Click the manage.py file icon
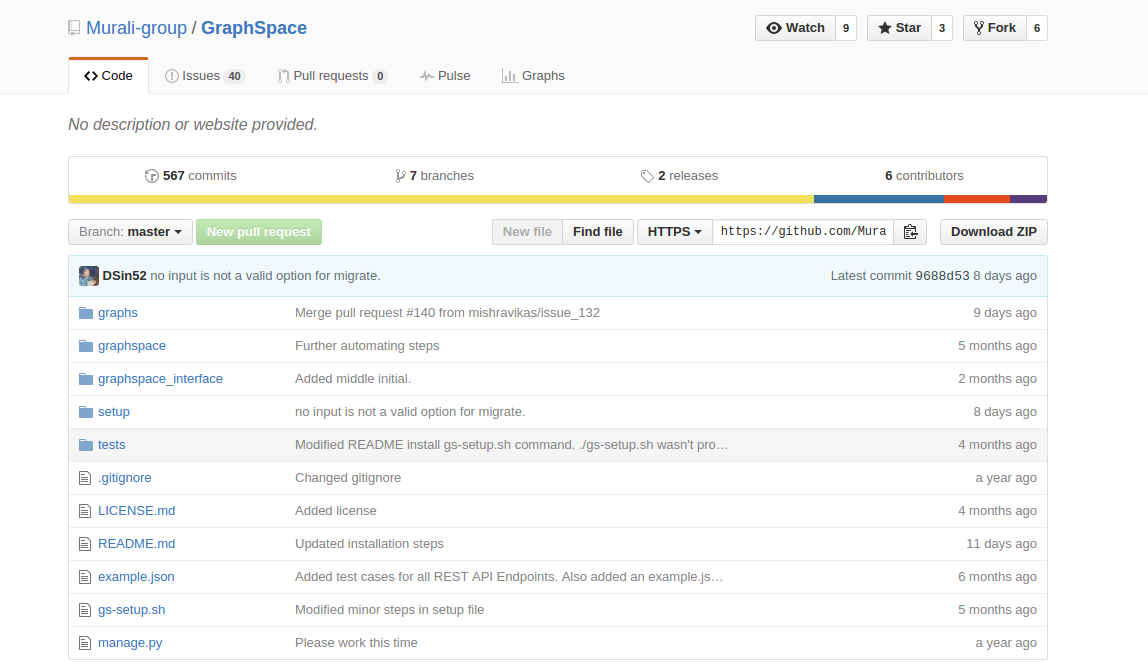Image resolution: width=1148 pixels, height=665 pixels. (x=85, y=643)
